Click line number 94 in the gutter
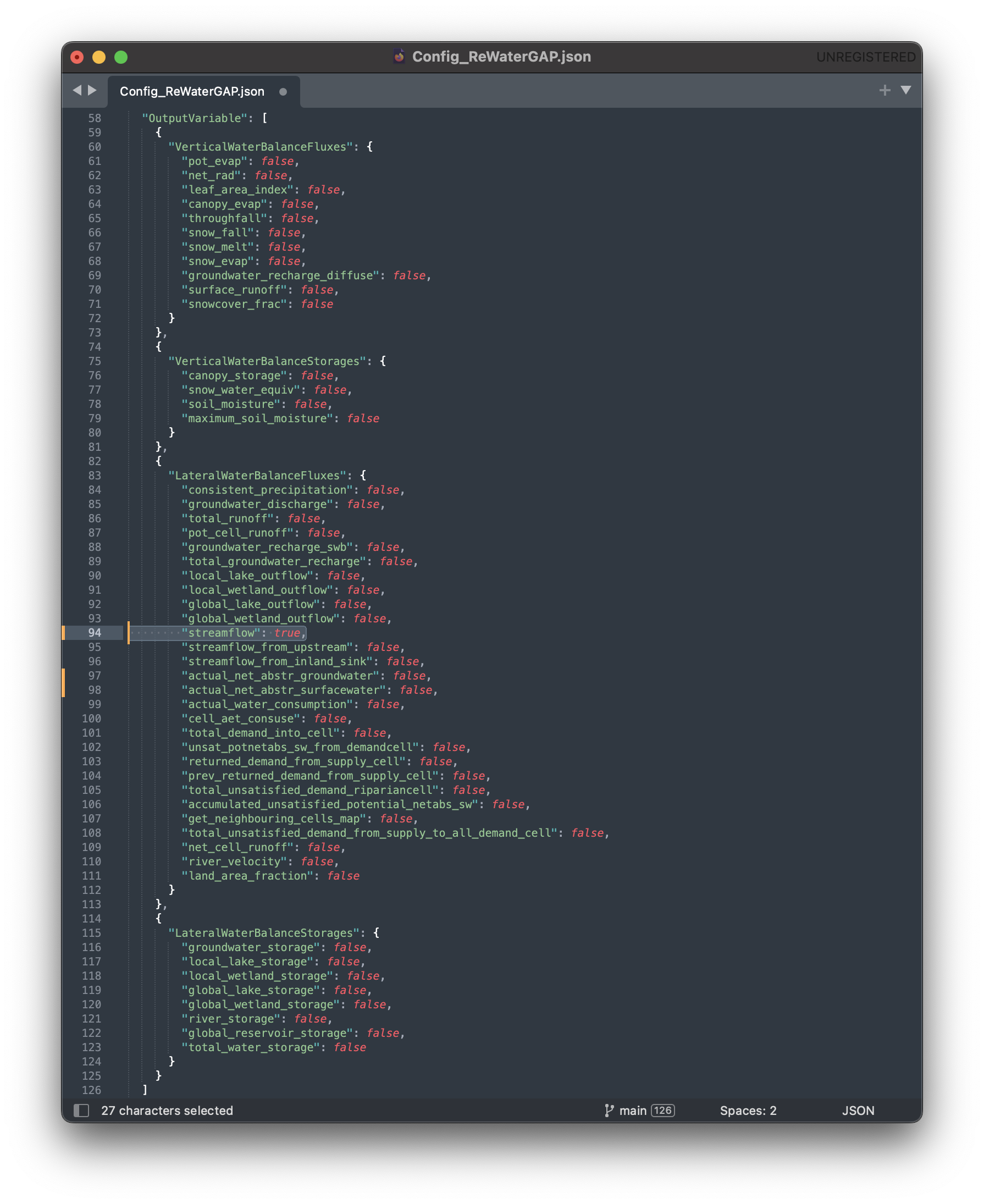 pos(94,633)
